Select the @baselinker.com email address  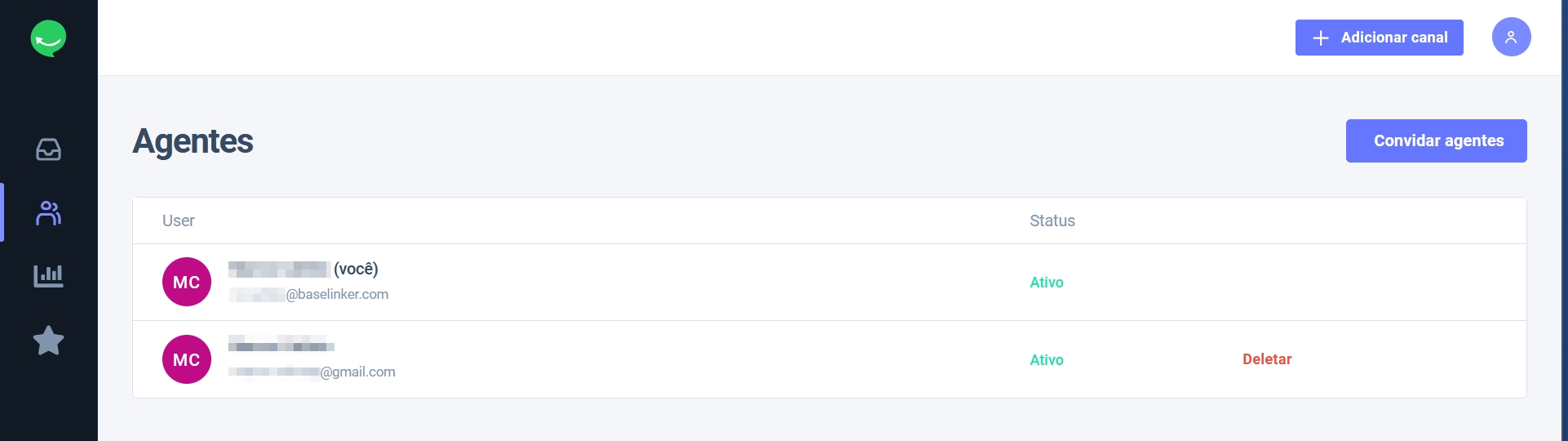click(309, 295)
